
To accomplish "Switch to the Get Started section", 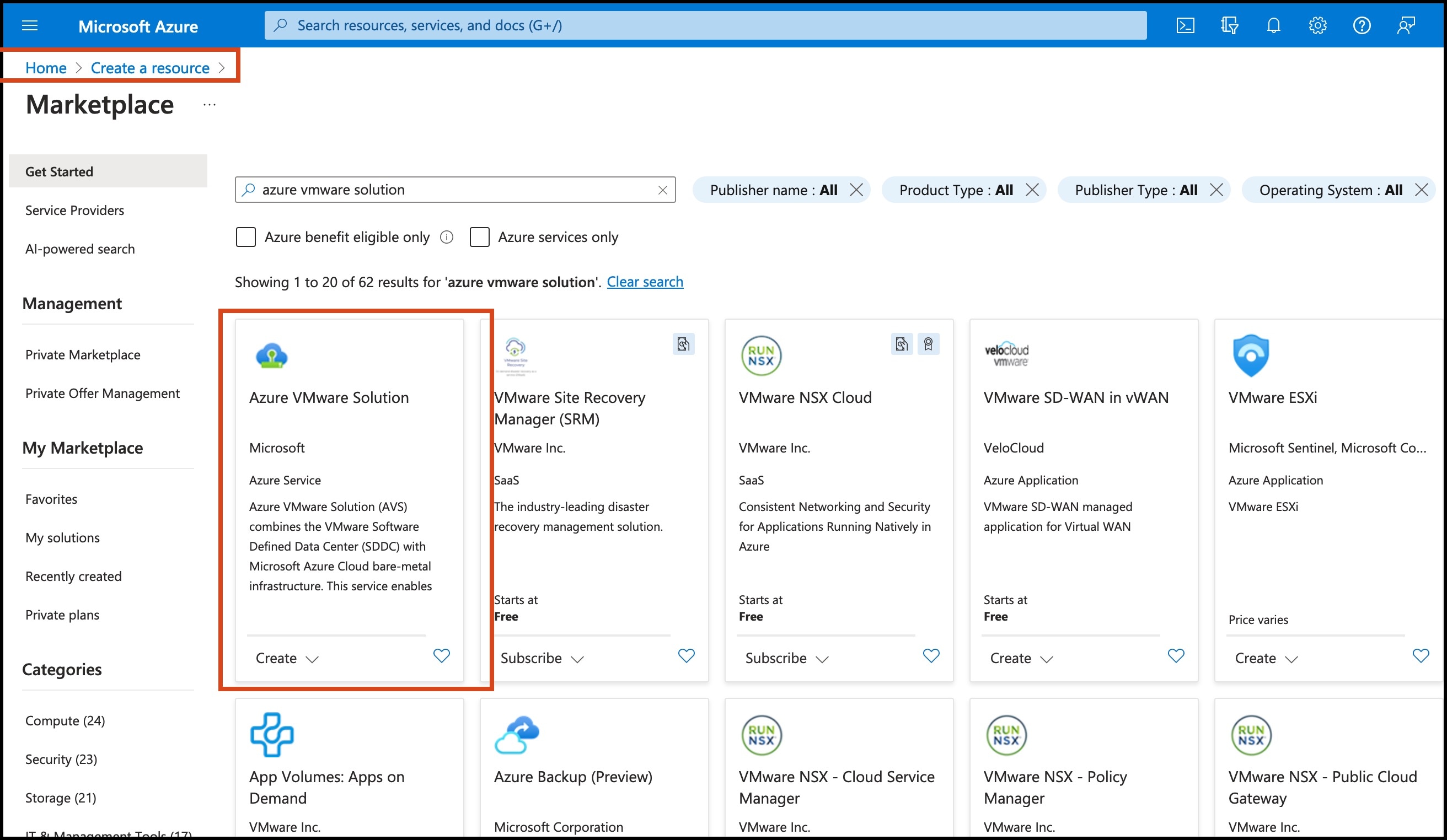I will tap(58, 171).
